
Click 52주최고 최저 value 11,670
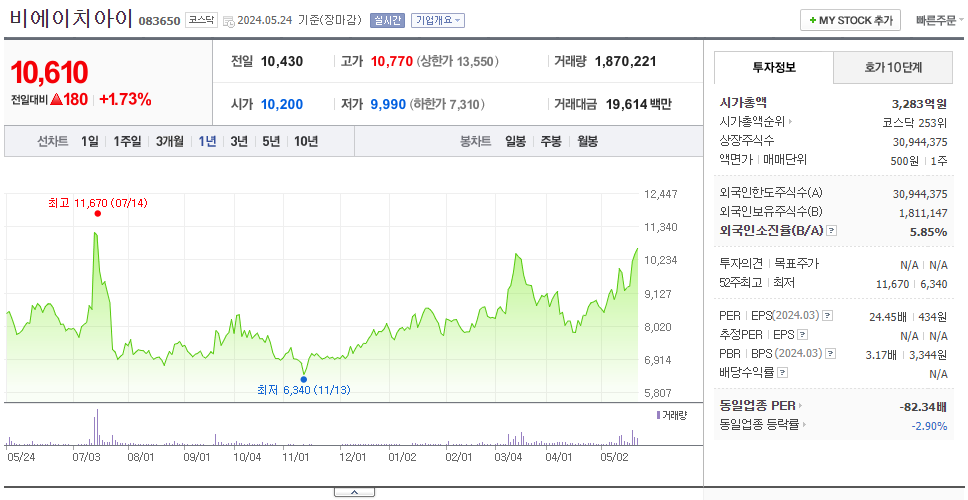(892, 283)
